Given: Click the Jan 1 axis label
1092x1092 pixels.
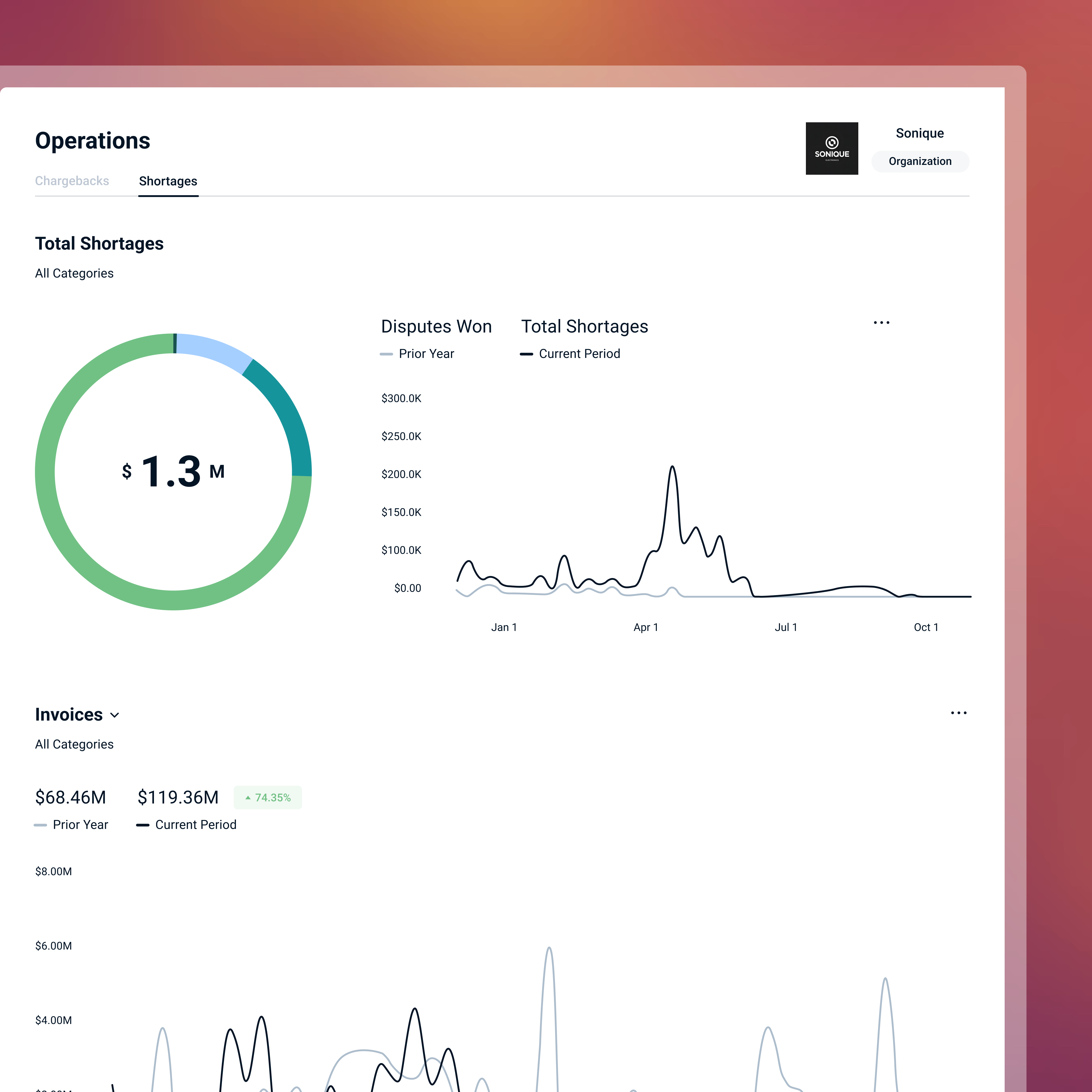Looking at the screenshot, I should [x=504, y=627].
